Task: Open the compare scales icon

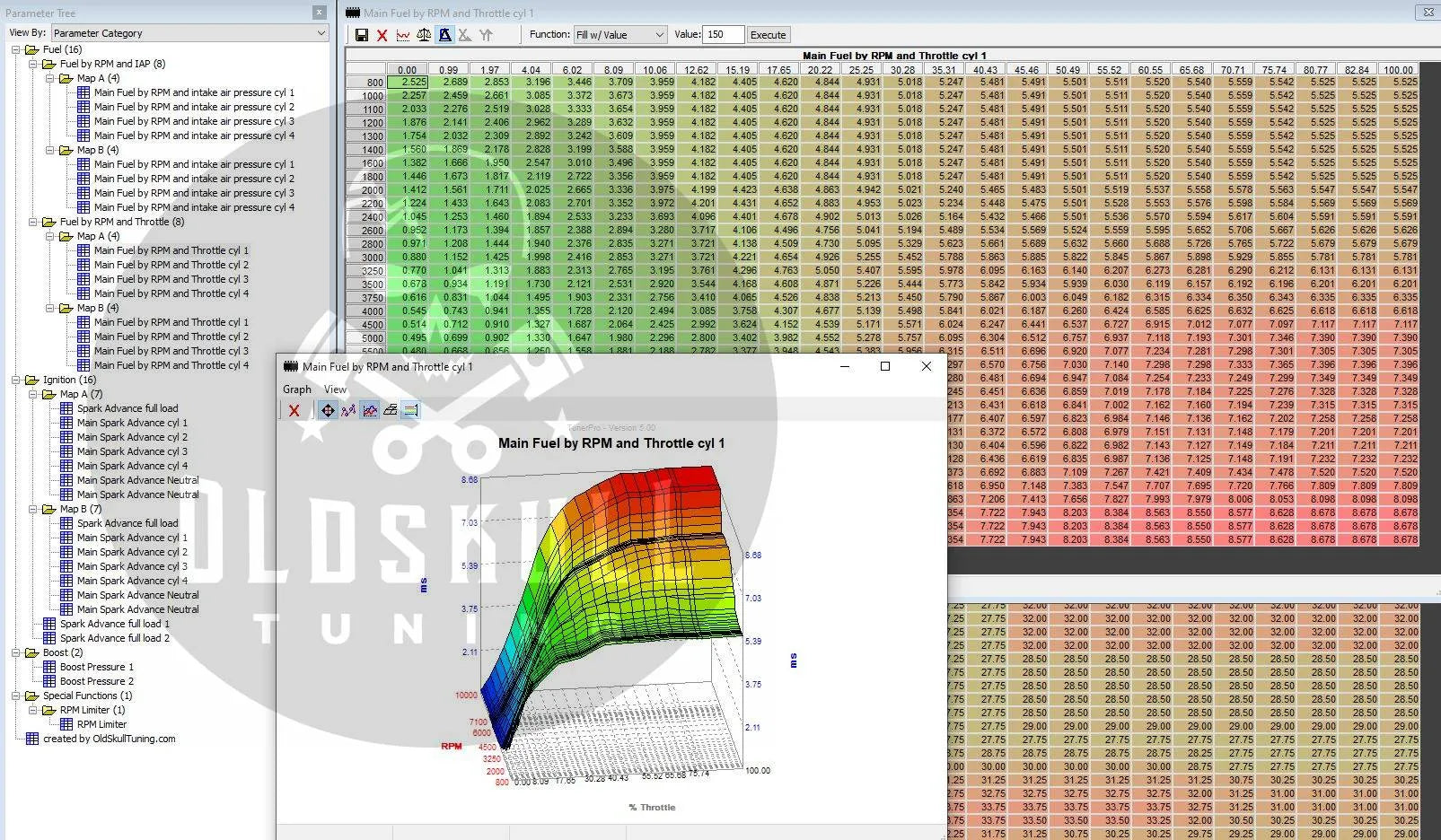Action: coord(424,35)
